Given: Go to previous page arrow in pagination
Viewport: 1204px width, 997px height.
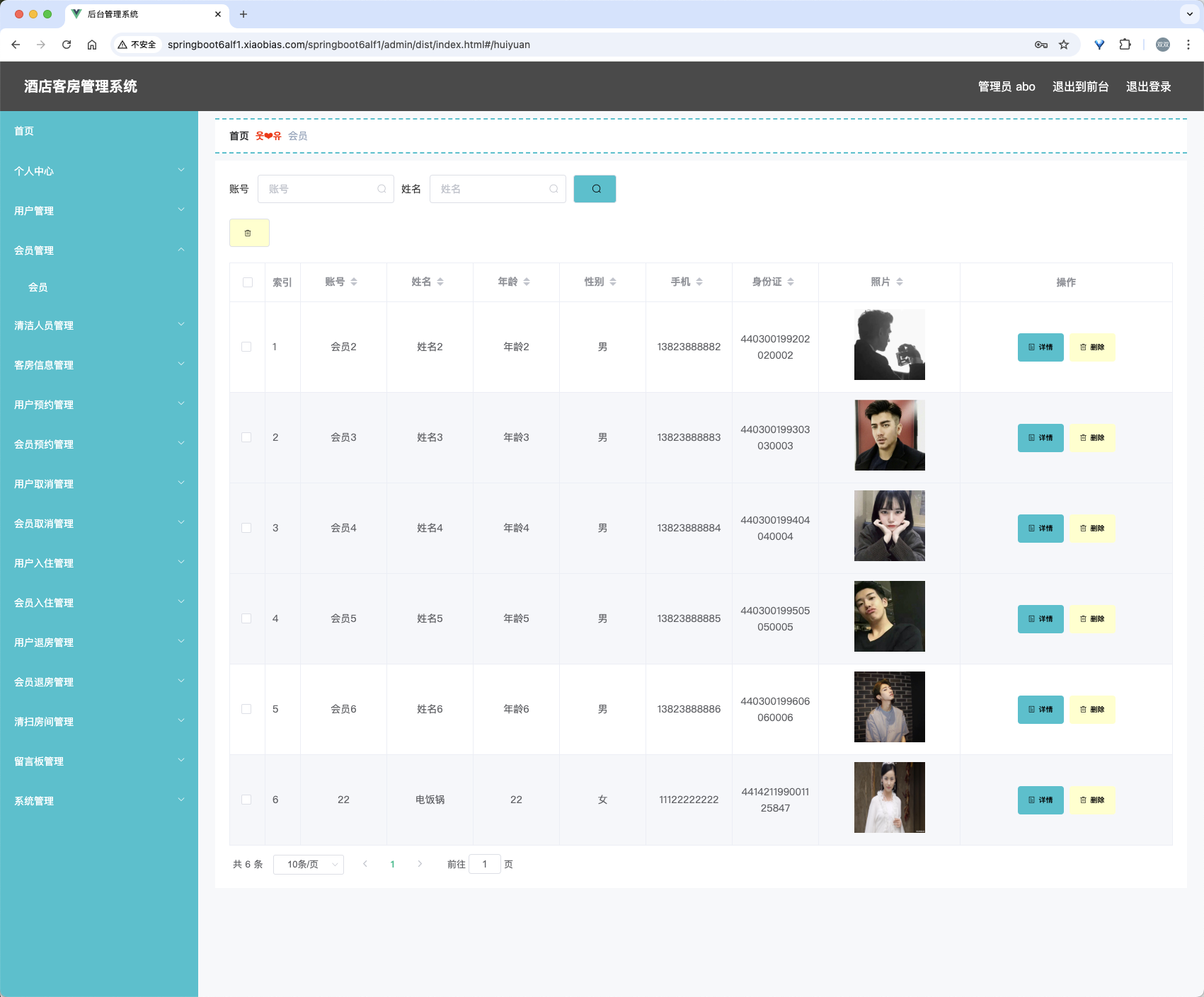Looking at the screenshot, I should click(x=365, y=864).
